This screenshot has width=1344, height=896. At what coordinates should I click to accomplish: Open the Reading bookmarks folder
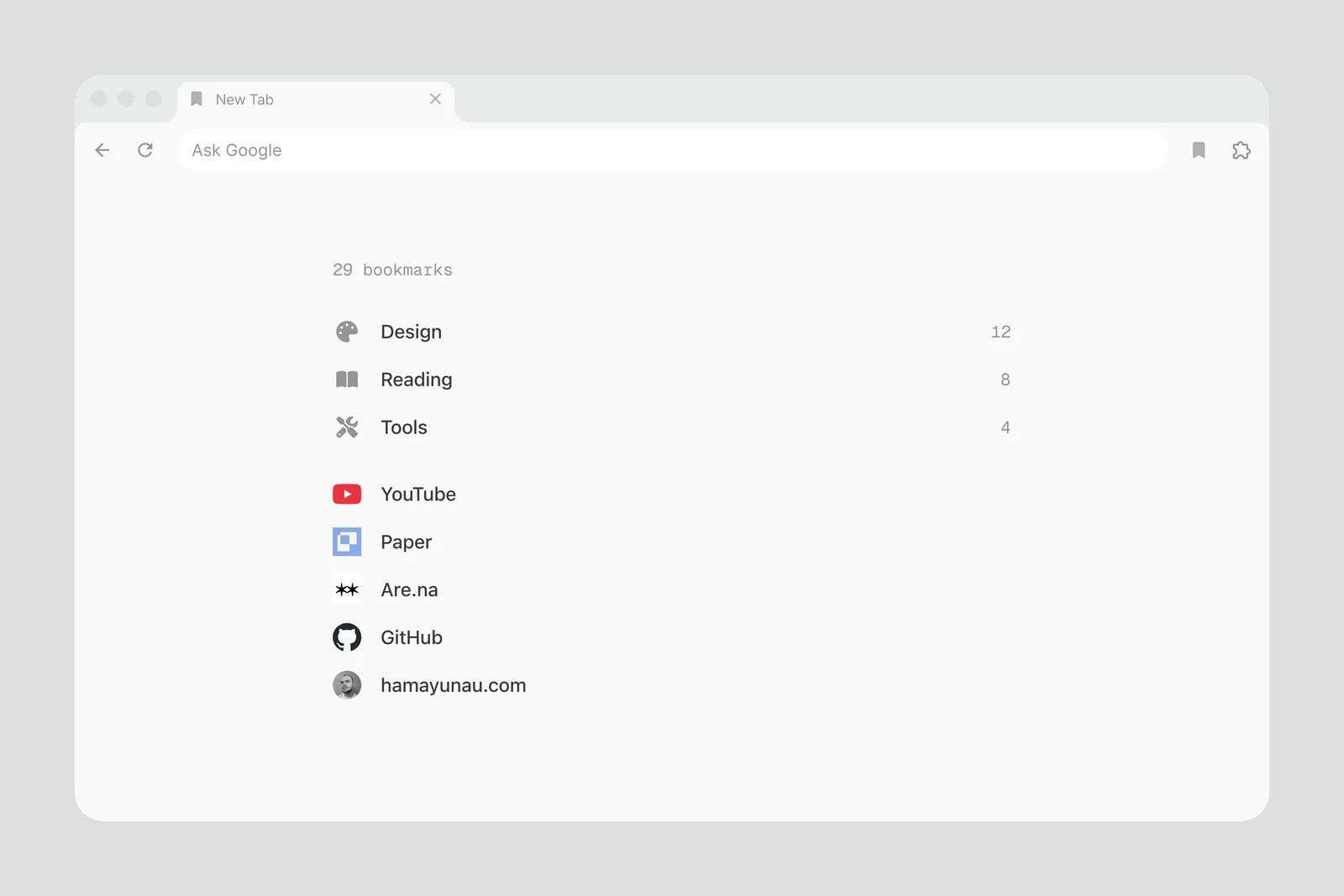pos(672,380)
